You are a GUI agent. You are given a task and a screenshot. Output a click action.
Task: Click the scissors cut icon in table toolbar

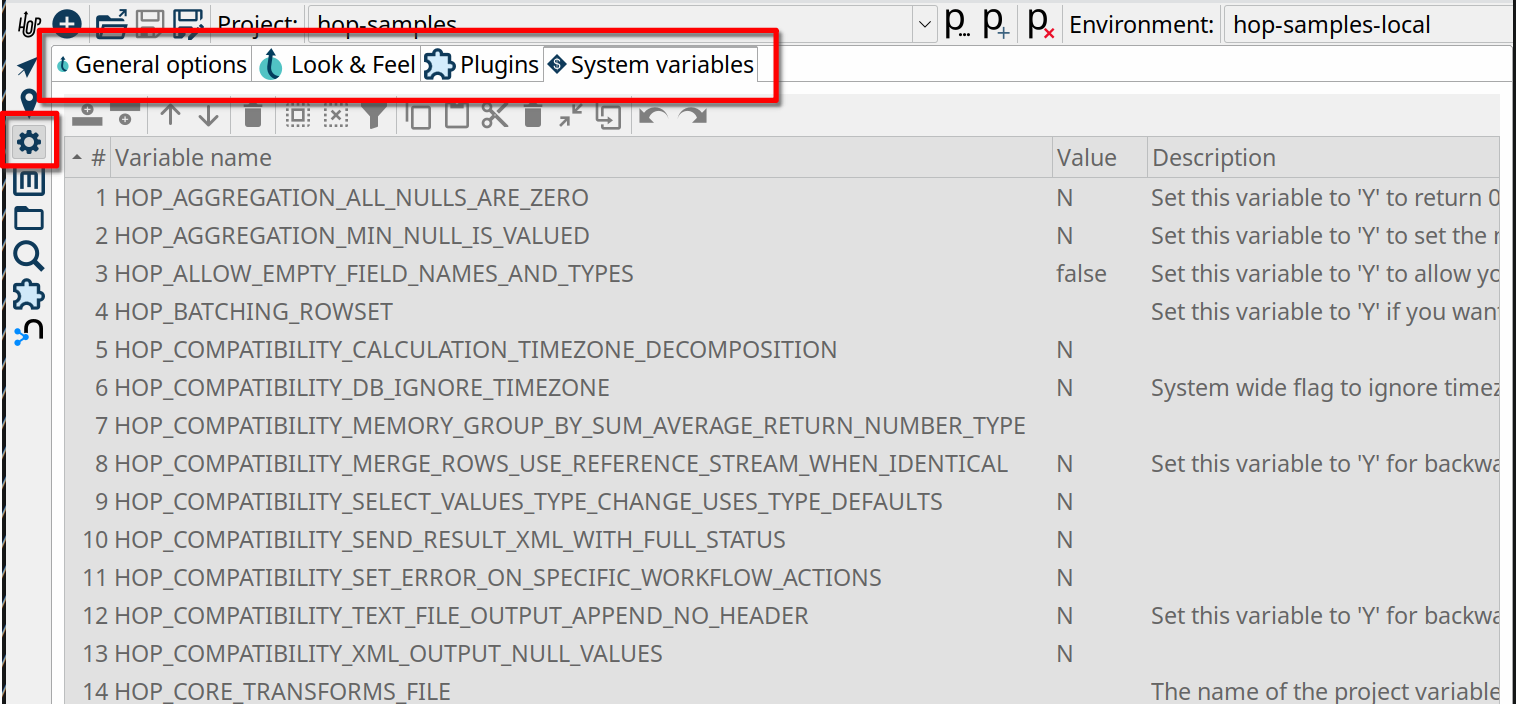coord(495,115)
